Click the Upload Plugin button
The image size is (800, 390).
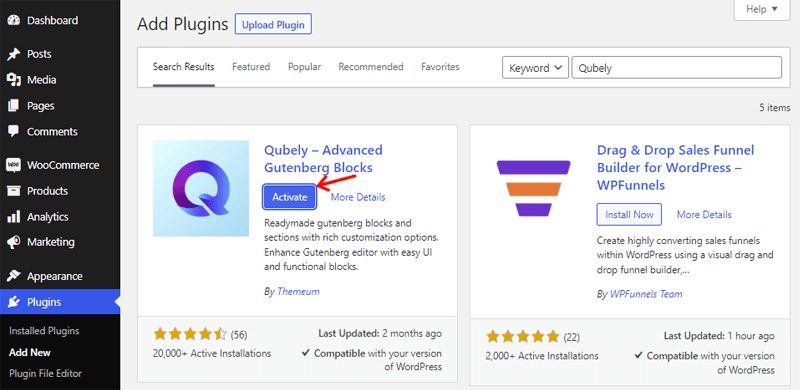point(273,25)
